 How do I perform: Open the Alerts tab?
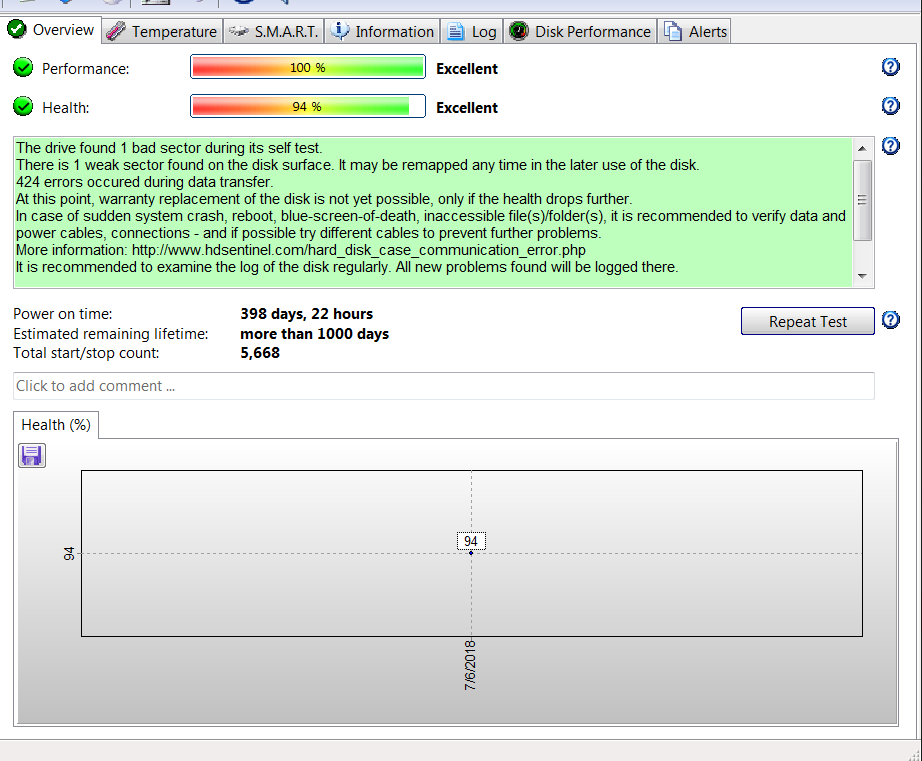coord(696,32)
